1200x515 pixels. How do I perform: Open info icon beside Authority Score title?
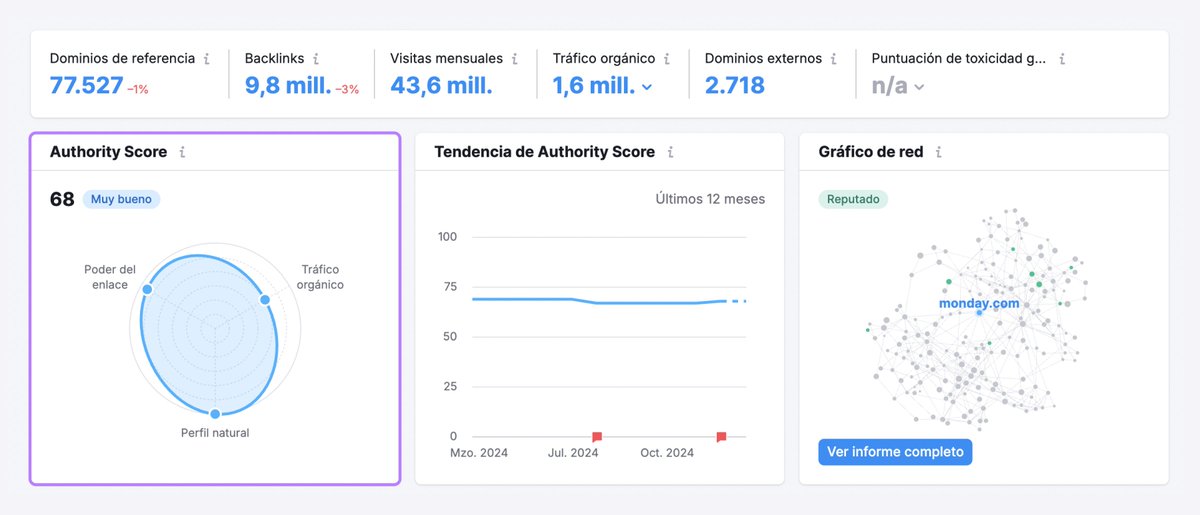coord(182,152)
